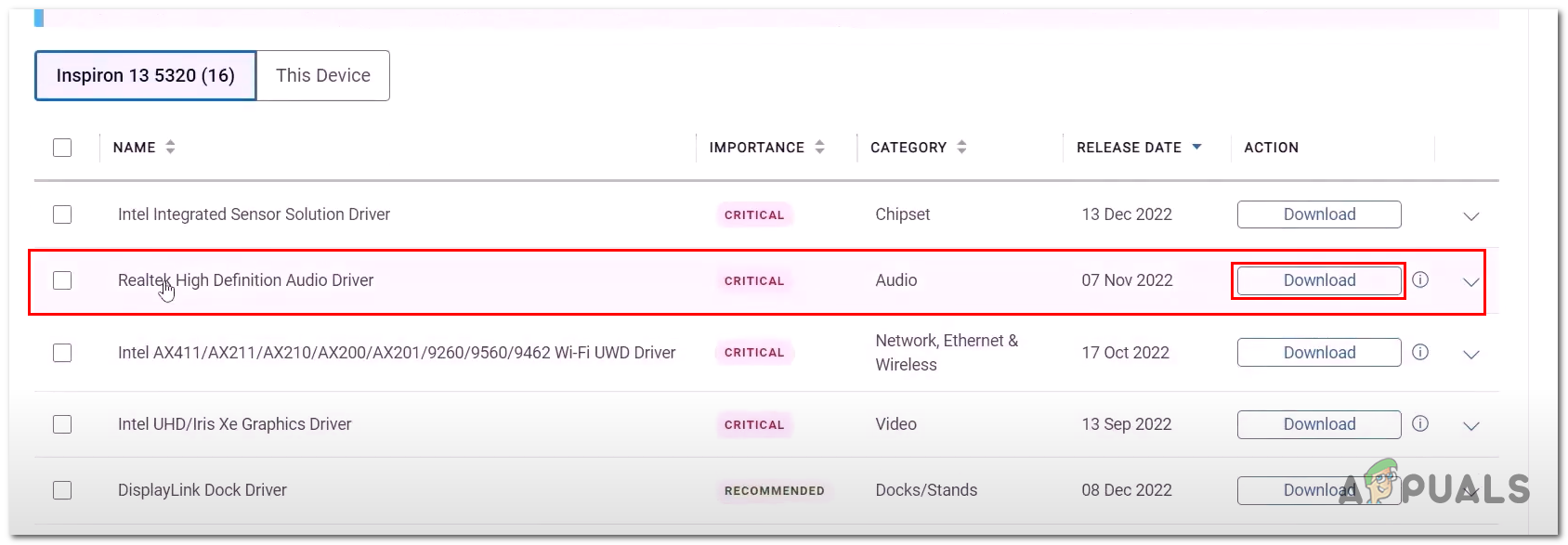Select the DisplayLink Dock Driver checkbox
The width and height of the screenshot is (1568, 545).
62,490
